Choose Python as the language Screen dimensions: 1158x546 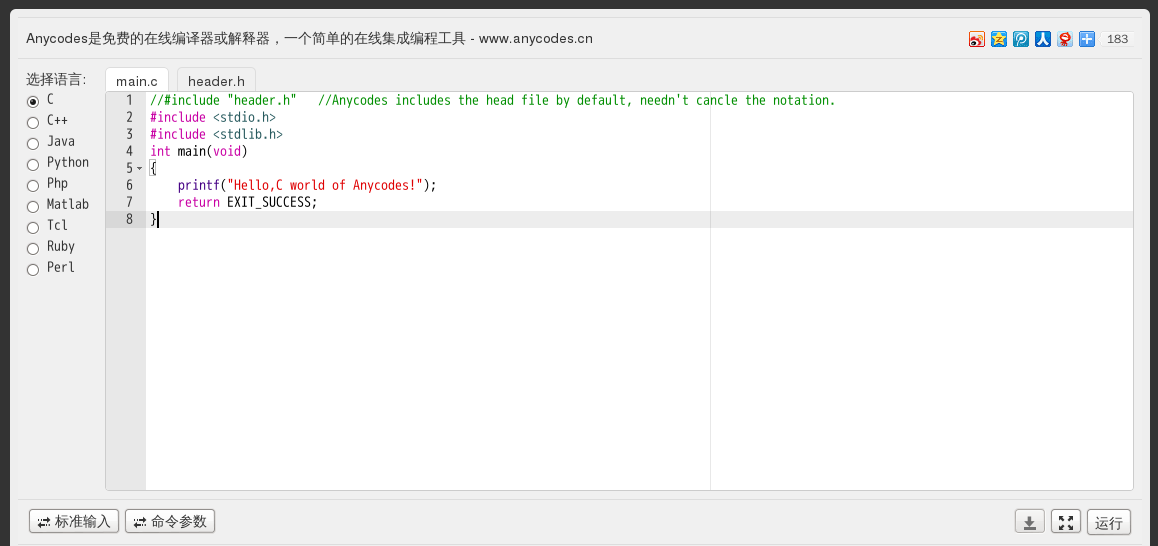click(32, 164)
